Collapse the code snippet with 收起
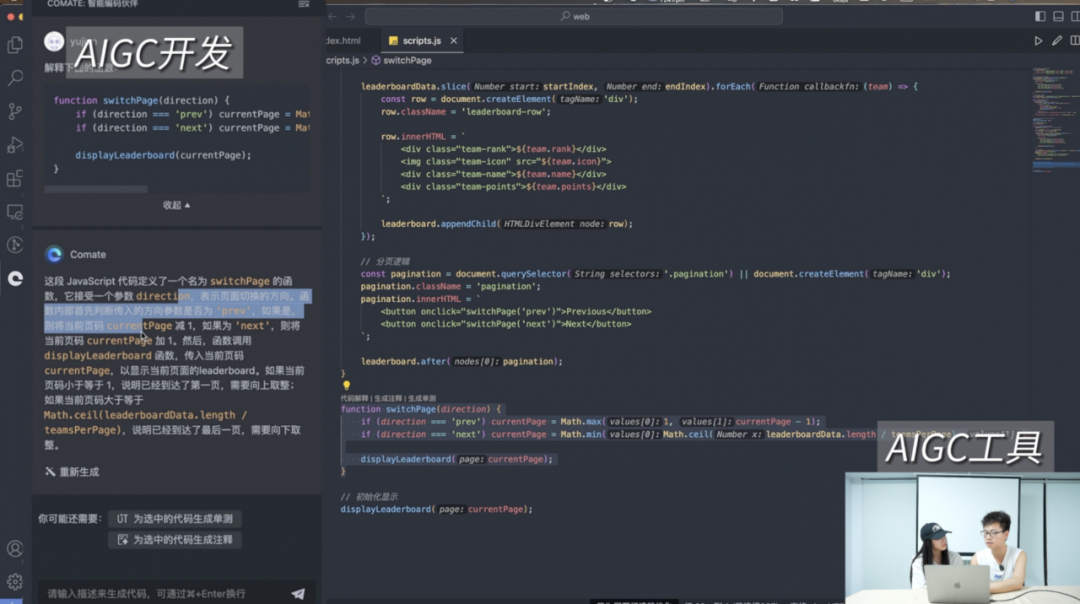 (x=176, y=205)
